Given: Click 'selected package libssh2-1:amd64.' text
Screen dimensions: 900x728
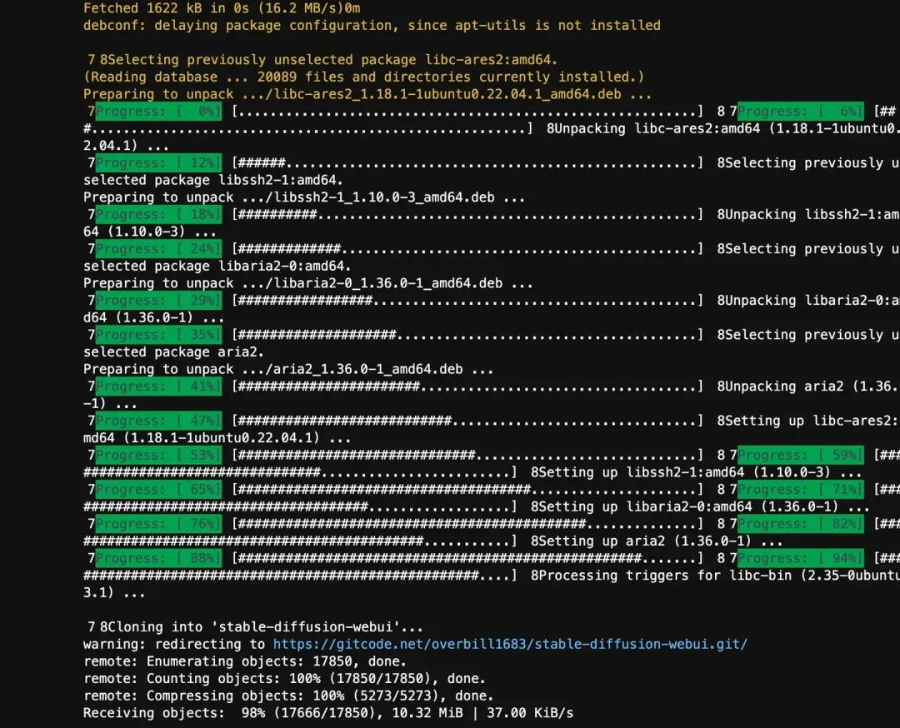Looking at the screenshot, I should pyautogui.click(x=213, y=180).
